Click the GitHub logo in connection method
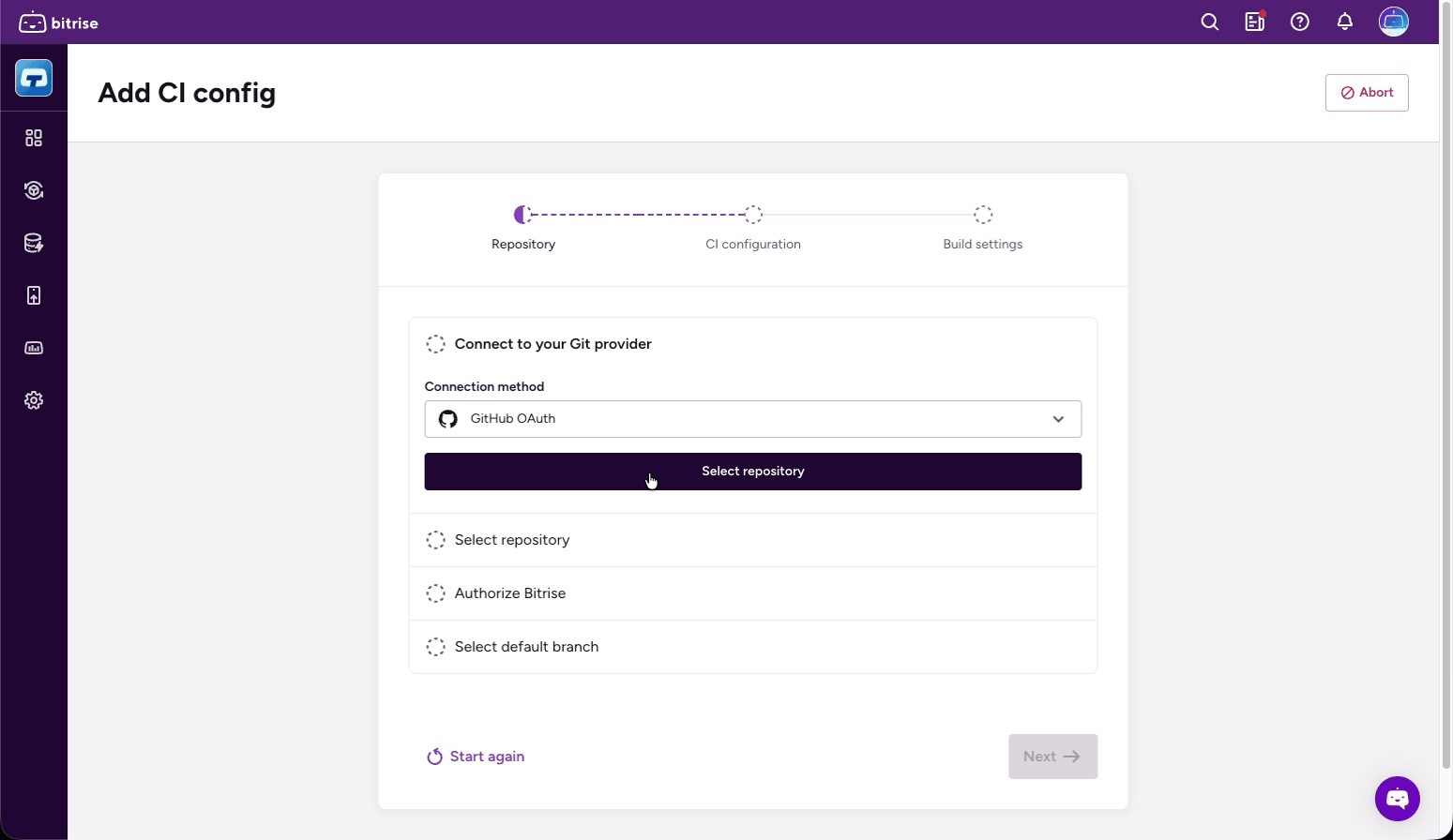 (x=448, y=419)
